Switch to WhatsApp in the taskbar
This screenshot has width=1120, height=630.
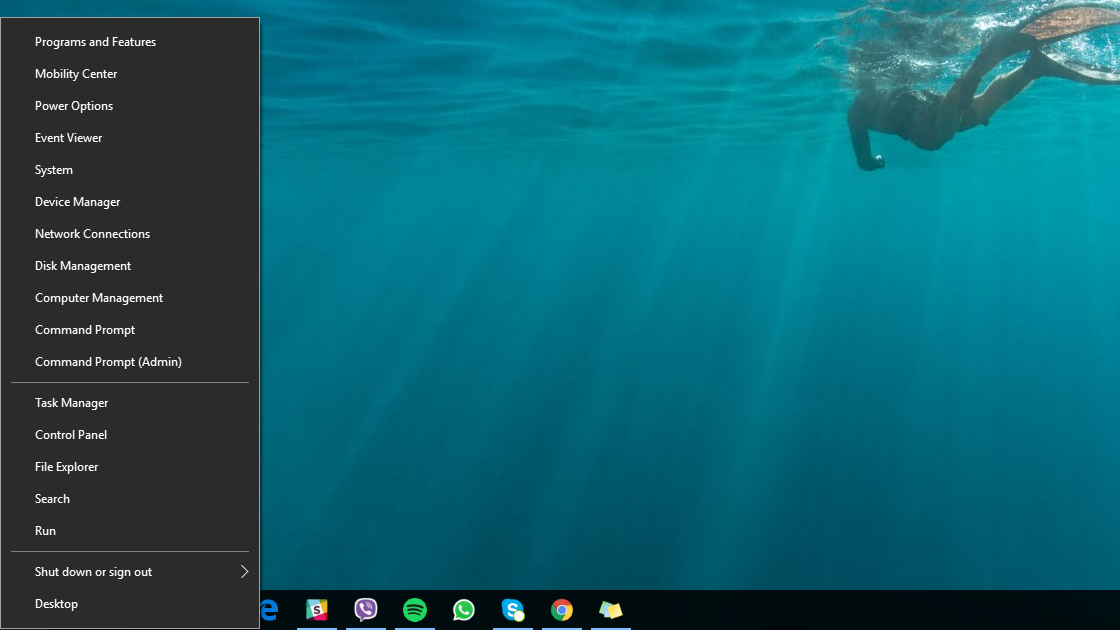tap(464, 610)
